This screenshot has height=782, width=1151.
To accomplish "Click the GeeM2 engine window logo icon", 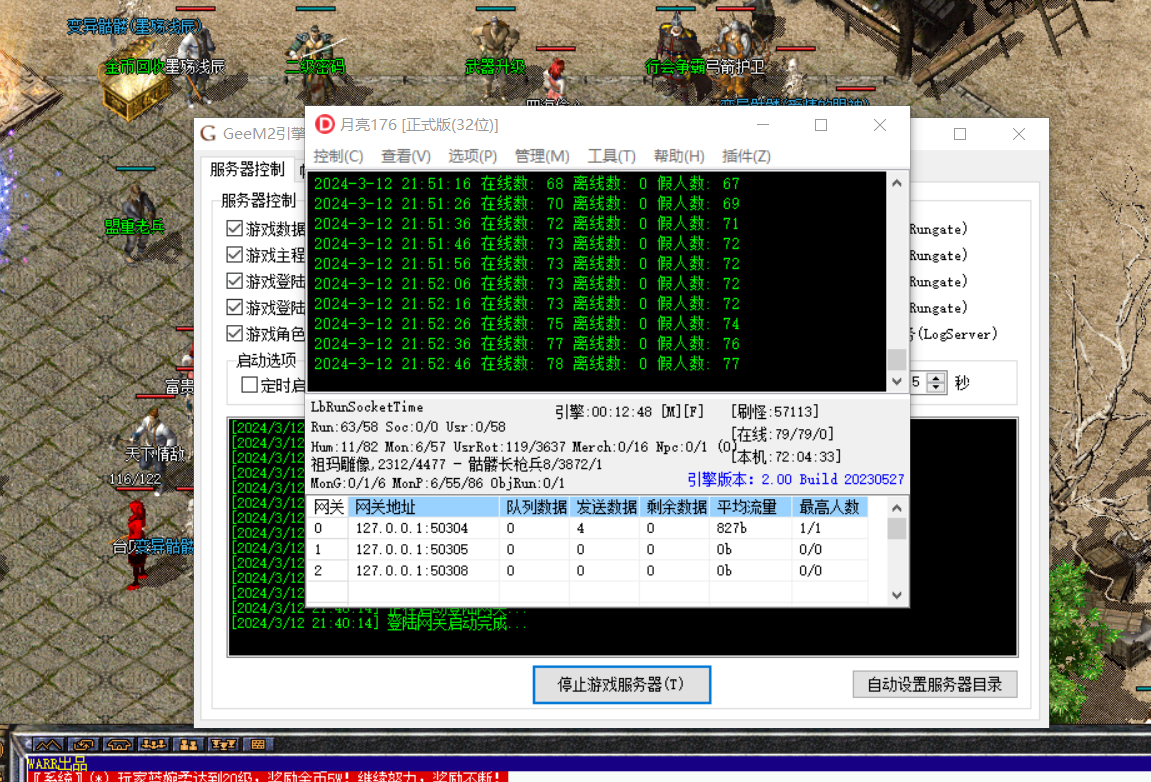I will click(x=208, y=134).
